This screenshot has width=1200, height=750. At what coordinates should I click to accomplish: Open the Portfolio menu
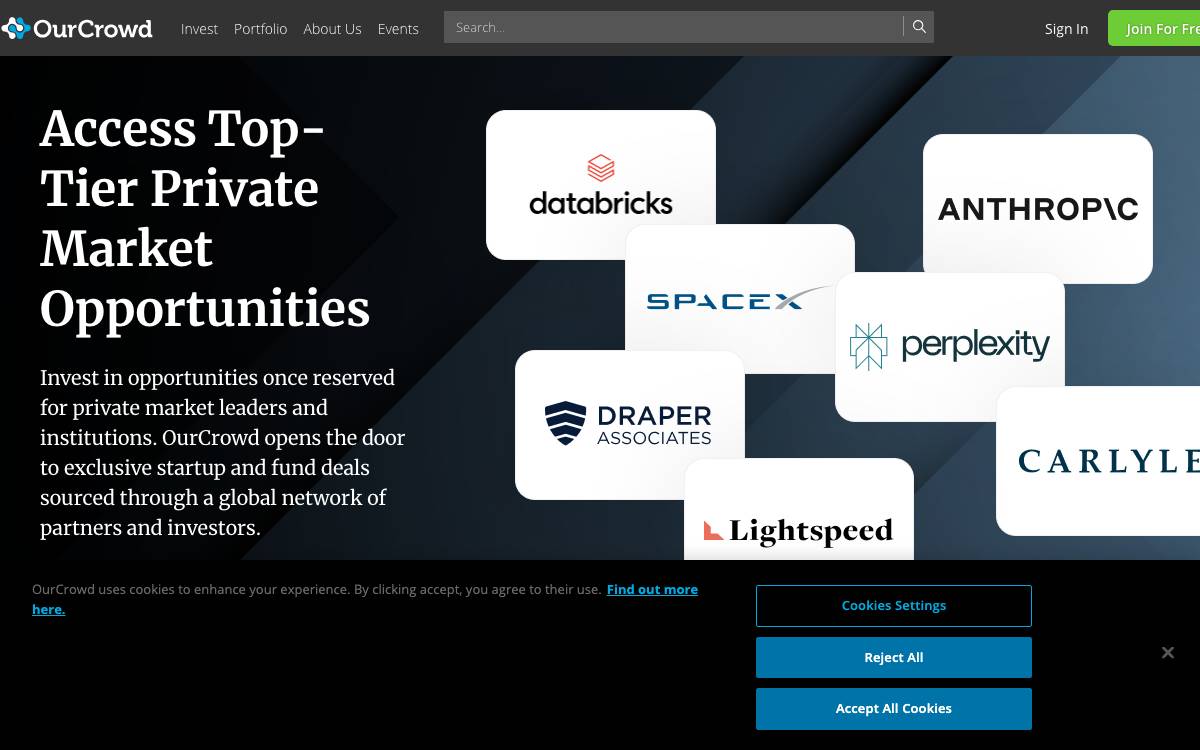(x=260, y=29)
